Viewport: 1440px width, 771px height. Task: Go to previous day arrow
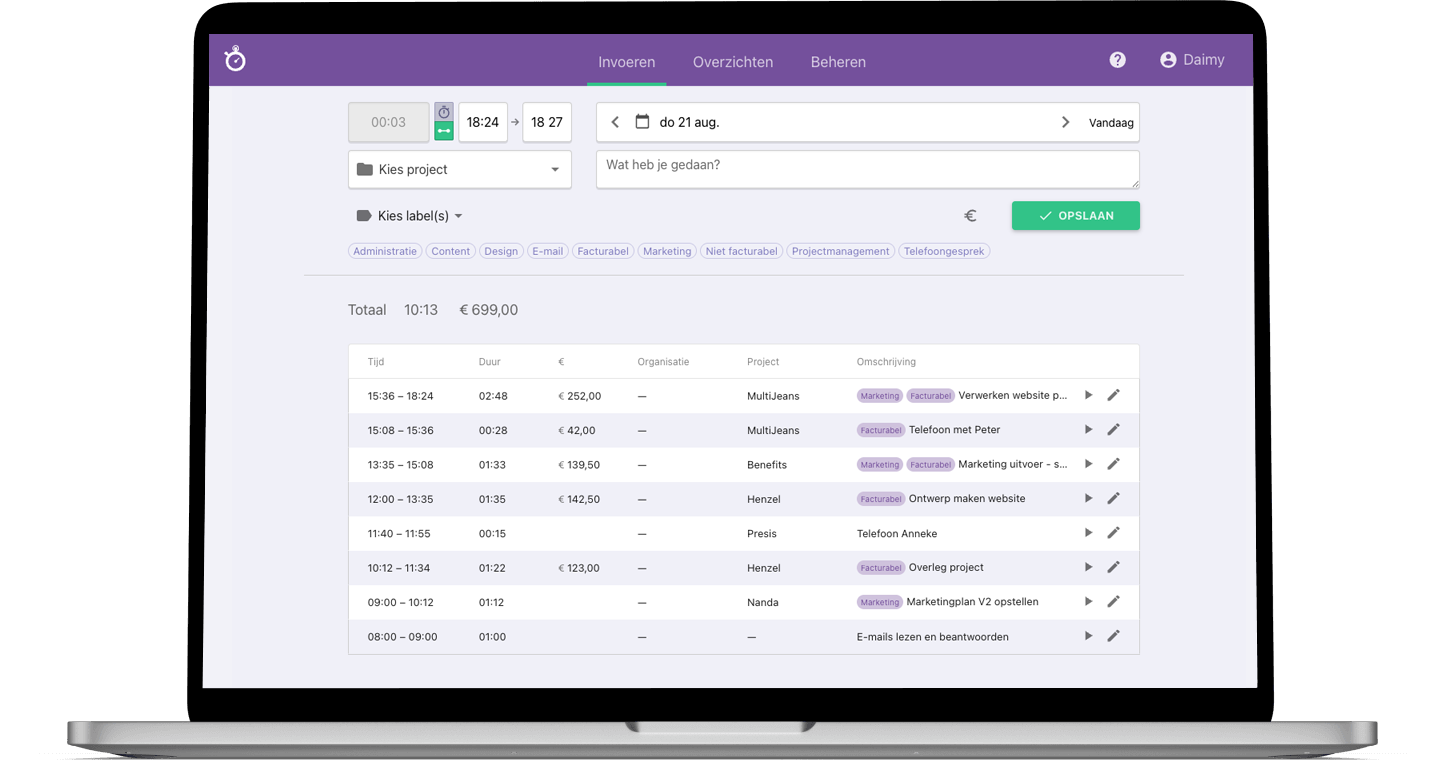click(x=615, y=122)
